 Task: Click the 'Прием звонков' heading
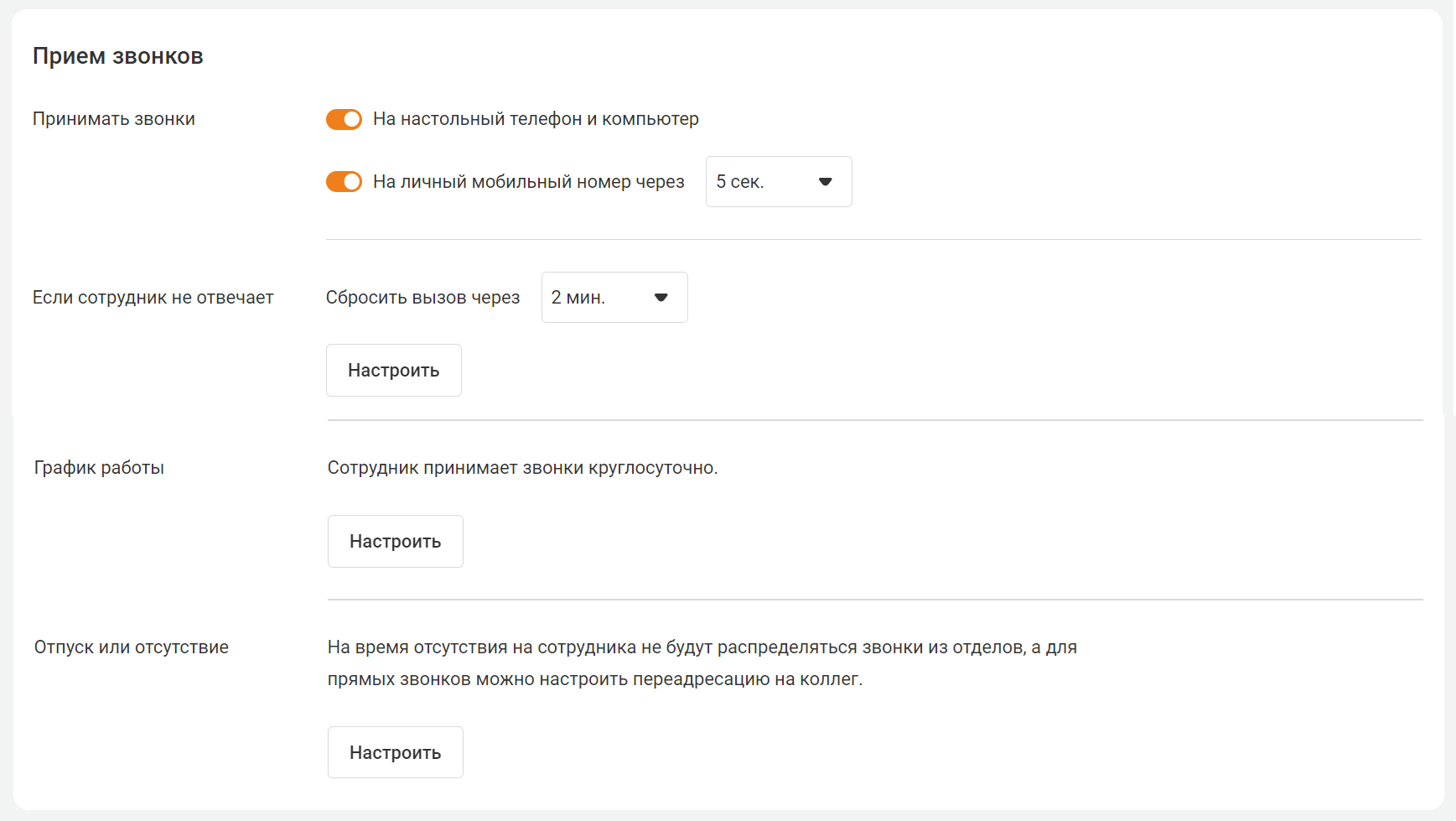118,56
